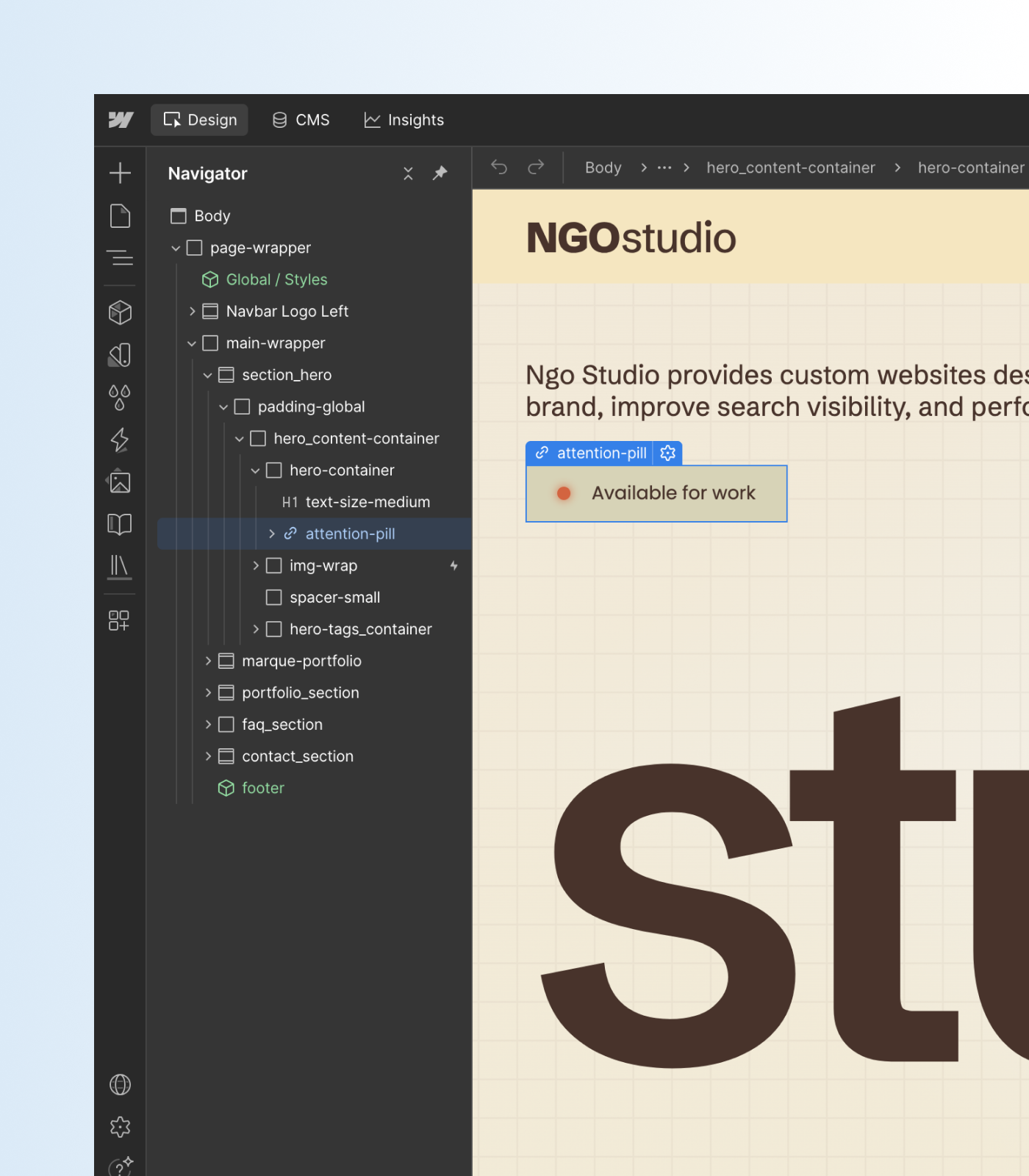Open attention-pill settings gear on canvas

[x=667, y=453]
